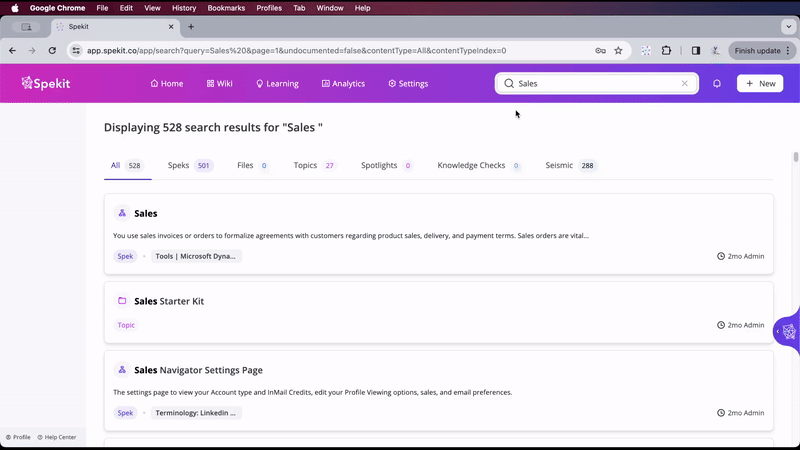Toggle Chrome side panel
This screenshot has height=450, width=800.
696,51
